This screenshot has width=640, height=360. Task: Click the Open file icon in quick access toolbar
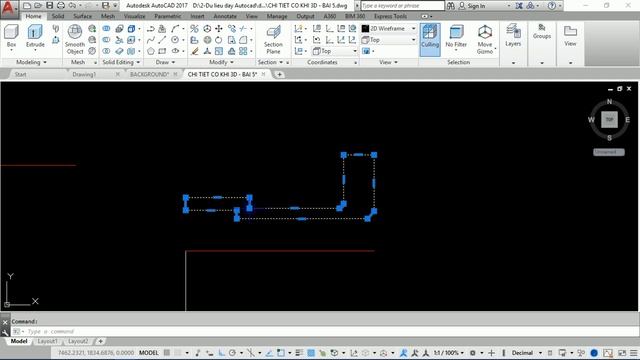38,5
